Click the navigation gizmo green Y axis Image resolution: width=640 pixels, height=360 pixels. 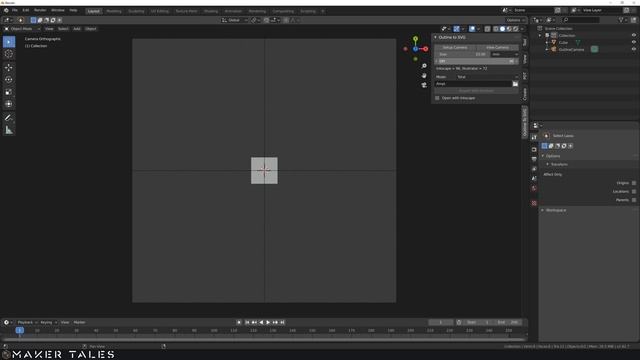pyautogui.click(x=416, y=38)
